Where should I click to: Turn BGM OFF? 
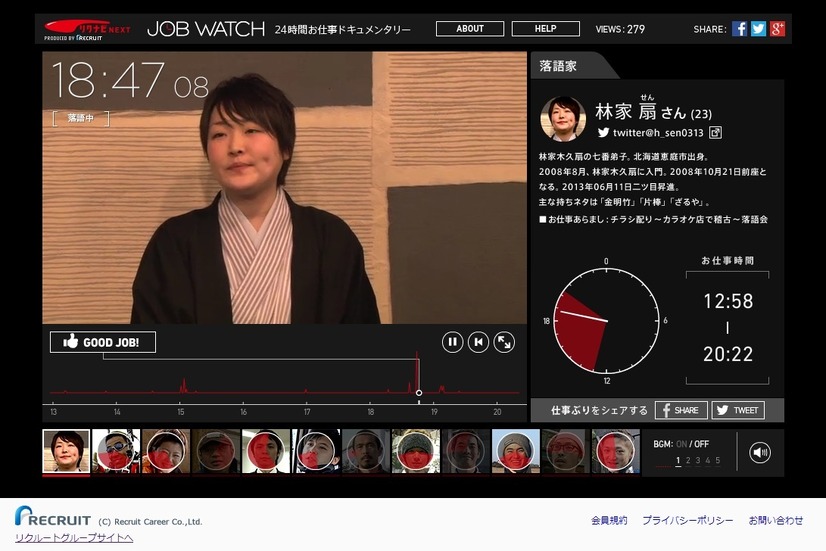coord(701,444)
